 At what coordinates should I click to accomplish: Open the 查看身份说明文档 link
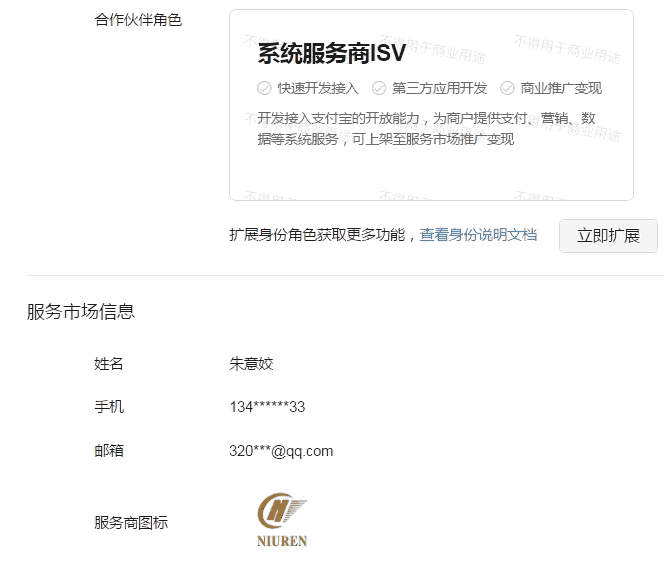pos(478,235)
